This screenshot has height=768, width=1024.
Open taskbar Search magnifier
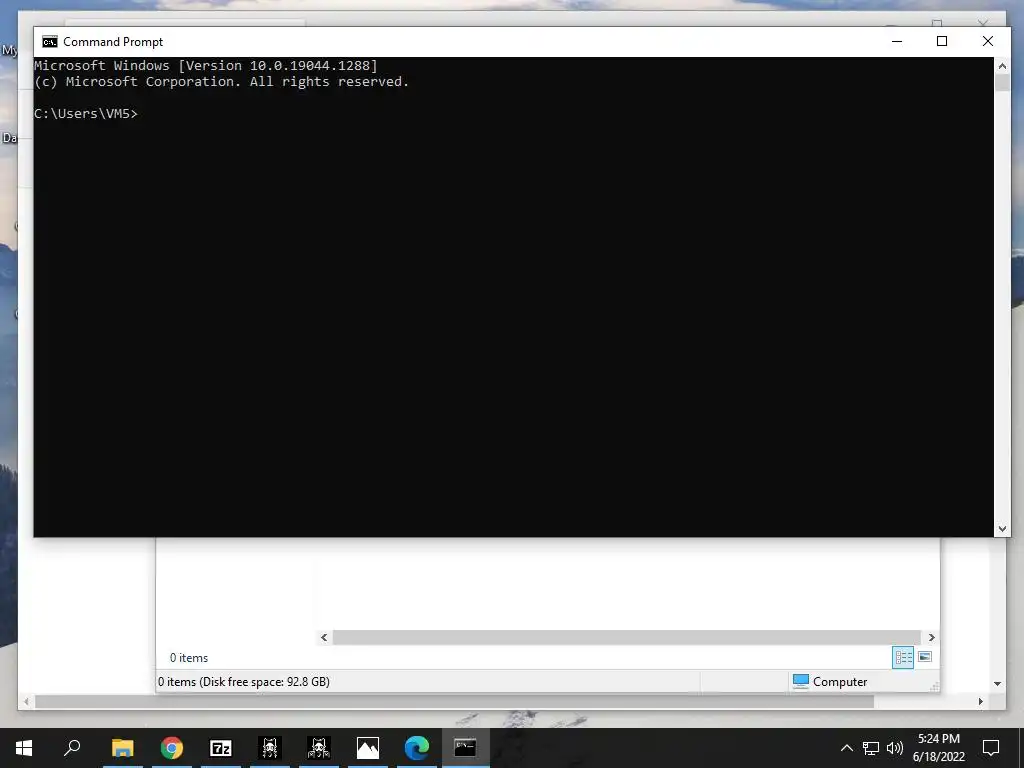point(72,748)
